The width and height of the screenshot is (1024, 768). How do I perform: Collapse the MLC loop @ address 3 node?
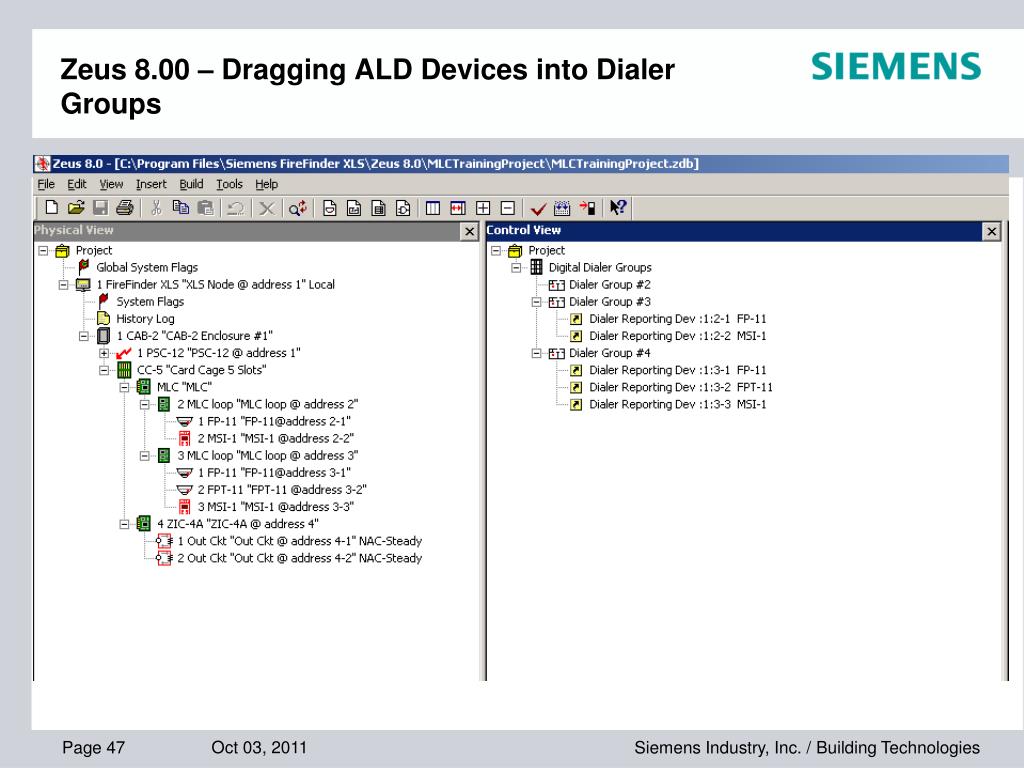pyautogui.click(x=144, y=456)
